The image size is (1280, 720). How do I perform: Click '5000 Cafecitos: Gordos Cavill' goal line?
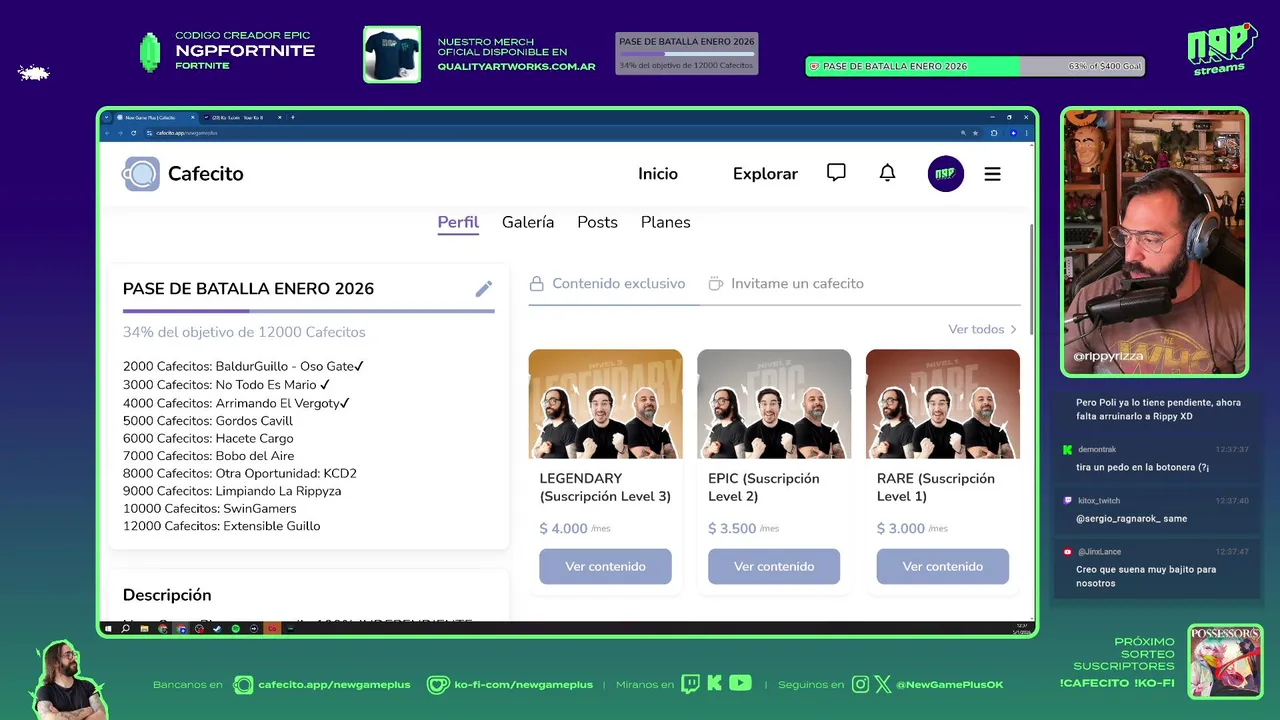tap(208, 421)
